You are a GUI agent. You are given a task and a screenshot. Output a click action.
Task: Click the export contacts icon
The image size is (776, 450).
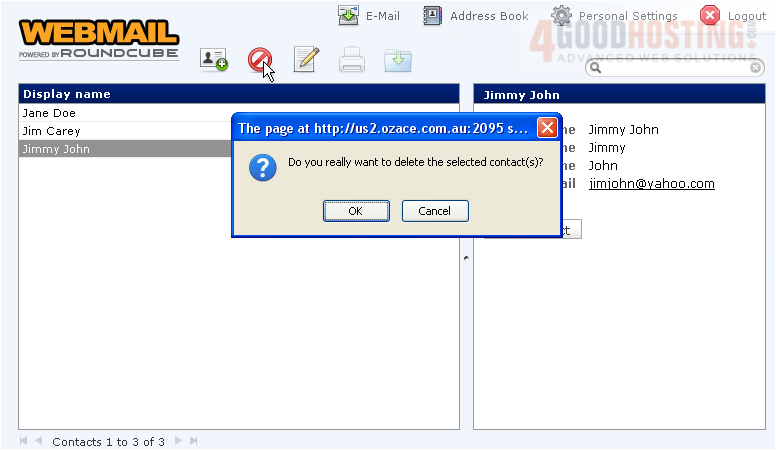coord(398,61)
